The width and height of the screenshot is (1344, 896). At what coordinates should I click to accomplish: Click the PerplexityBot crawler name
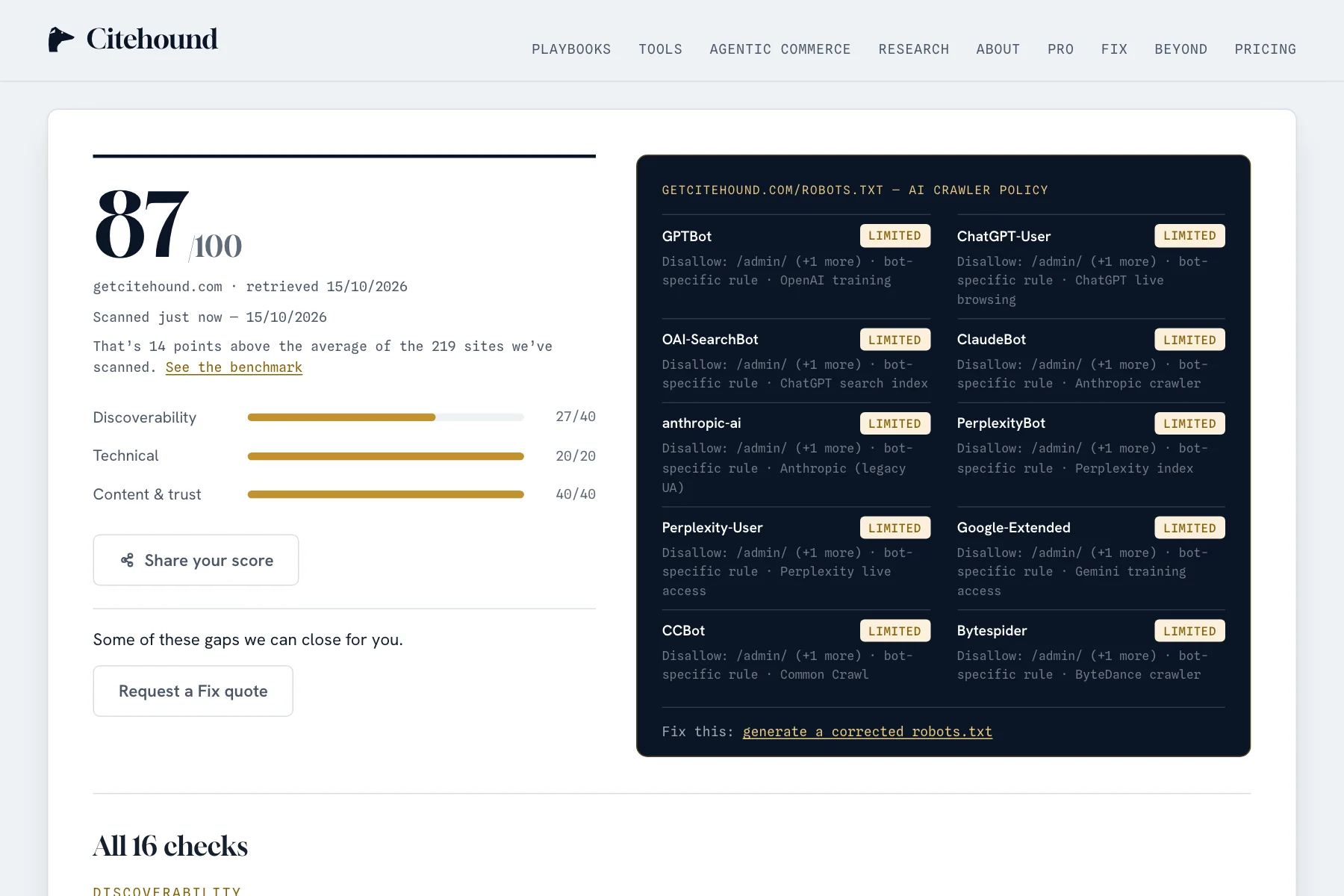(x=1001, y=423)
